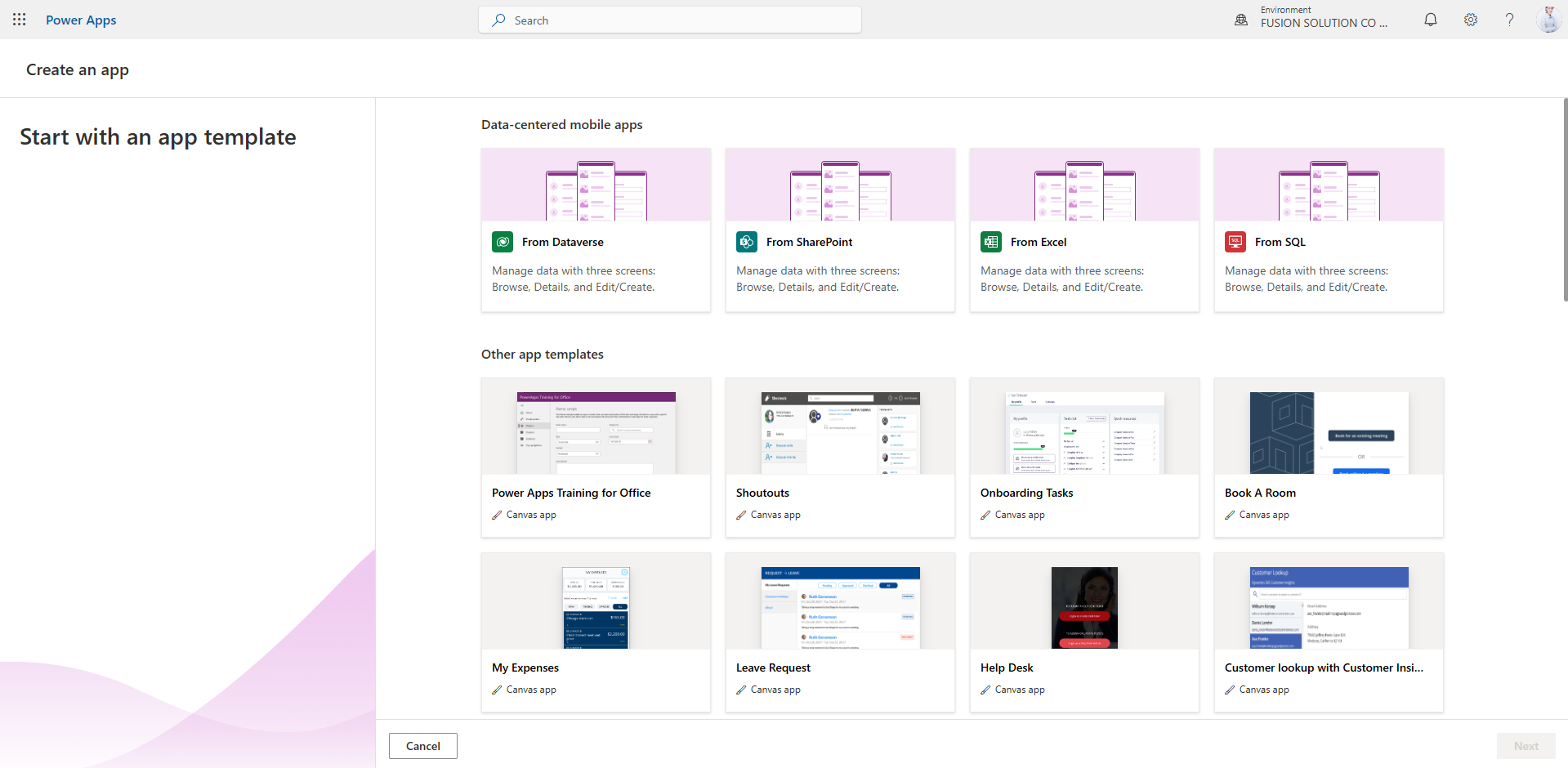Click the From Excel banner image

coord(1085,185)
